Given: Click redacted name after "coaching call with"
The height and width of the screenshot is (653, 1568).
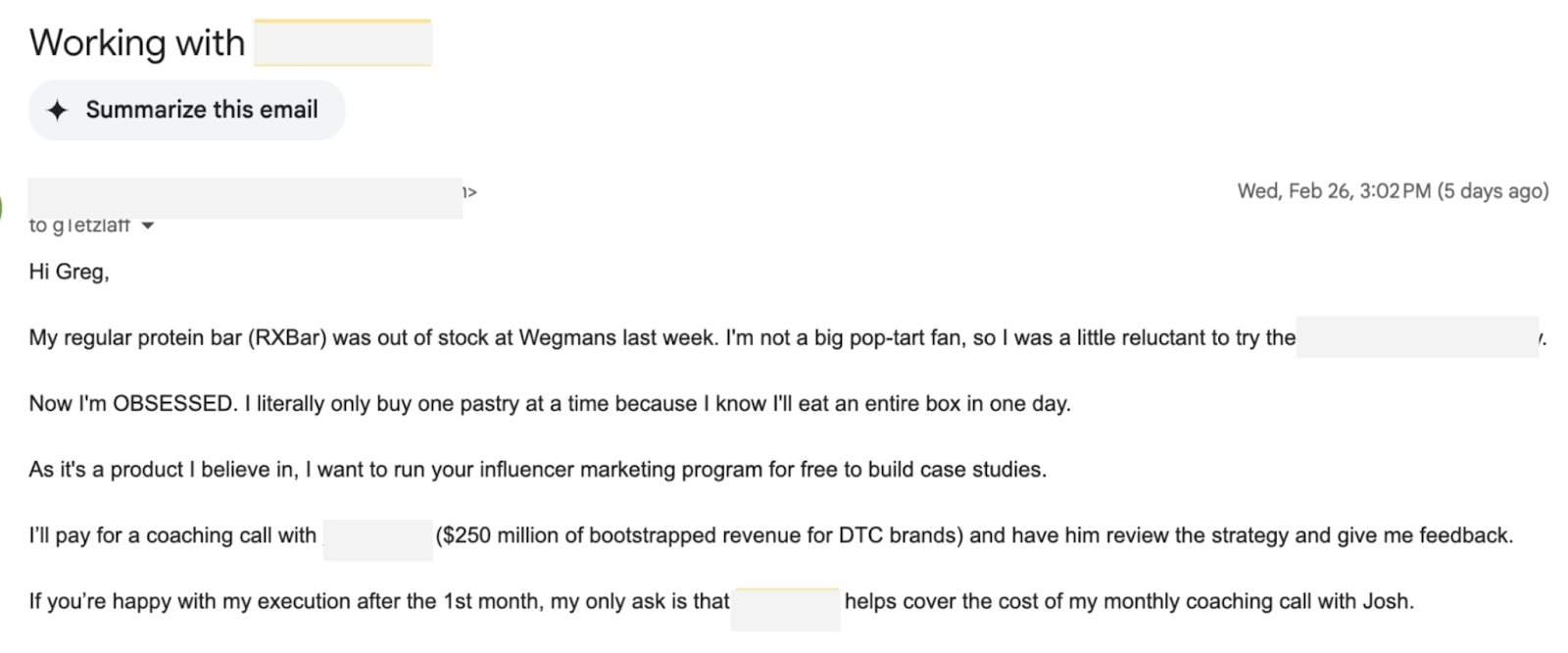Looking at the screenshot, I should point(377,536).
